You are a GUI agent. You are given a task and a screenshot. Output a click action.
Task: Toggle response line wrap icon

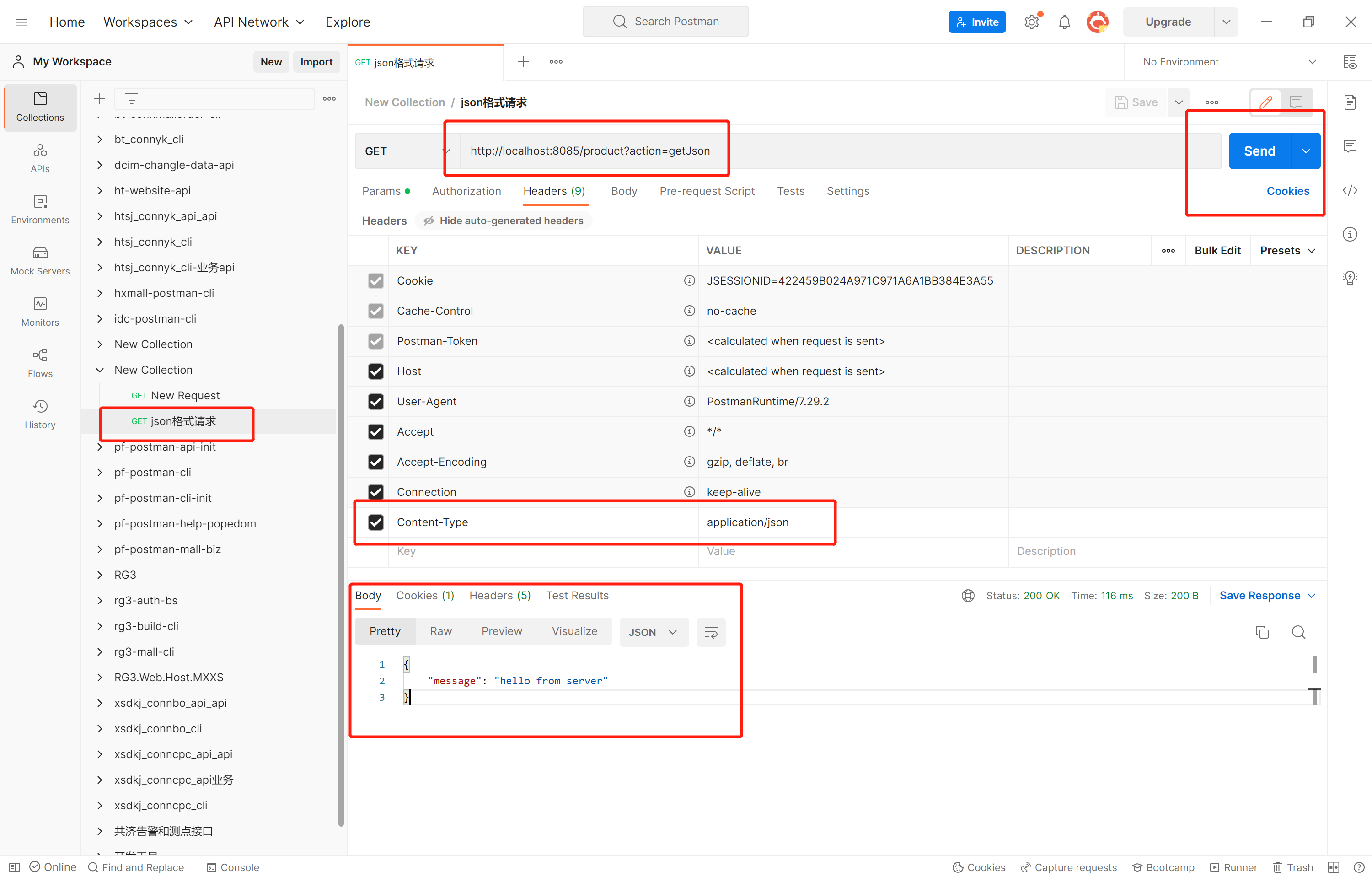pyautogui.click(x=711, y=632)
